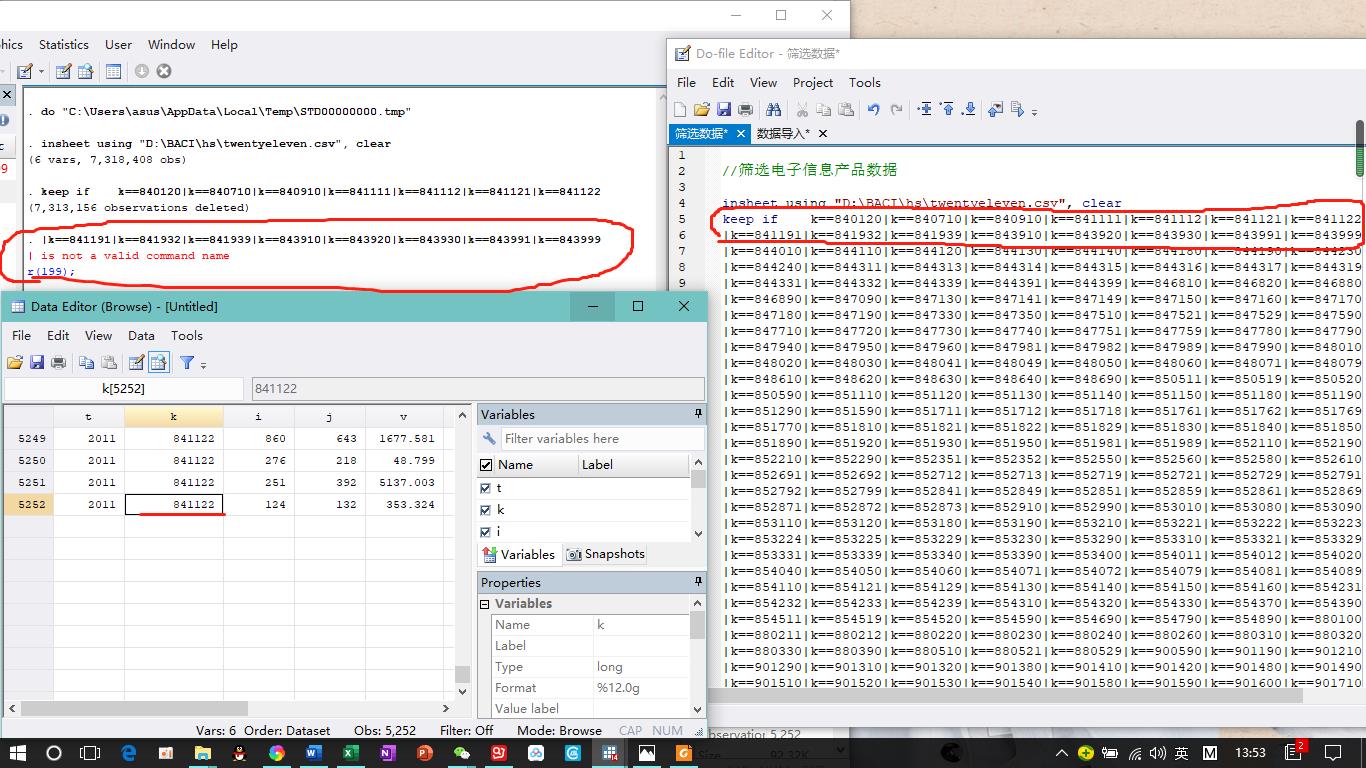Screen dimensions: 1366x768
Task: Open the Windows Start menu
Action: pos(18,752)
